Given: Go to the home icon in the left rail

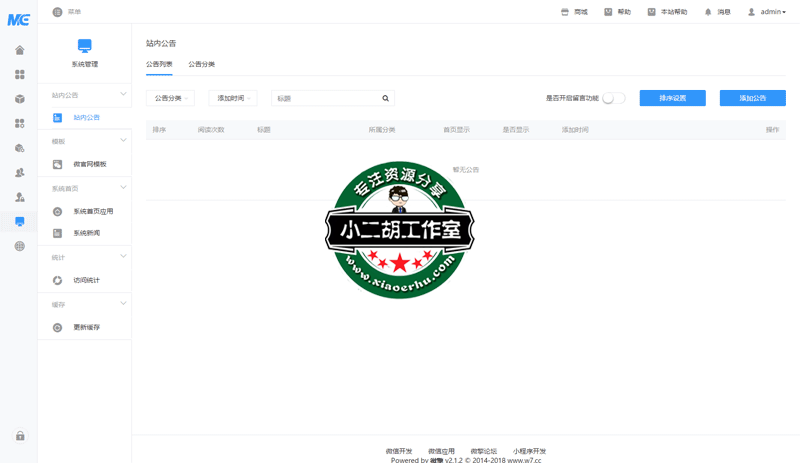Looking at the screenshot, I should click(x=19, y=50).
